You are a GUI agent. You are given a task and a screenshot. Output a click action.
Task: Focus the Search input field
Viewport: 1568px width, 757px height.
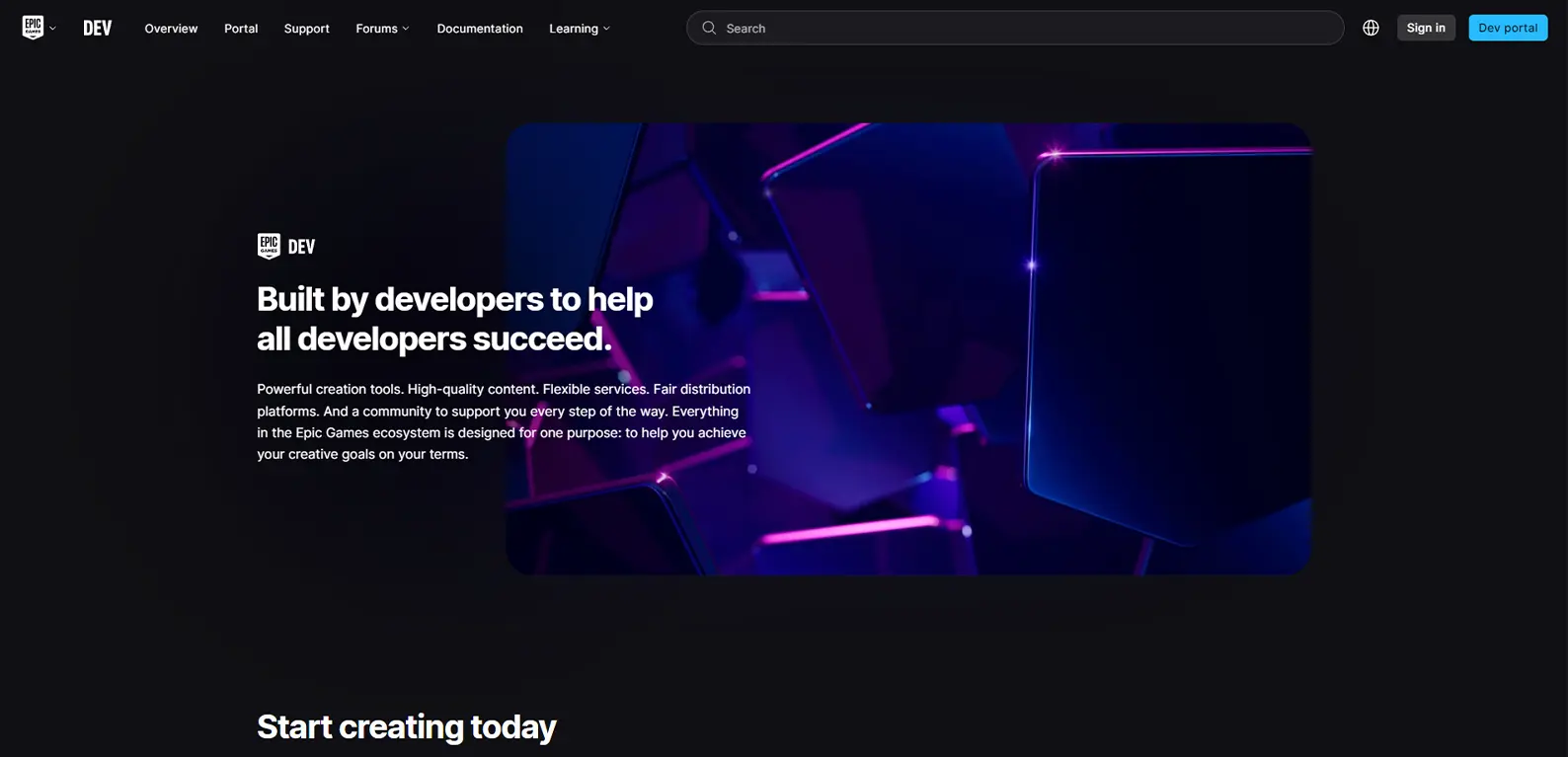1015,28
